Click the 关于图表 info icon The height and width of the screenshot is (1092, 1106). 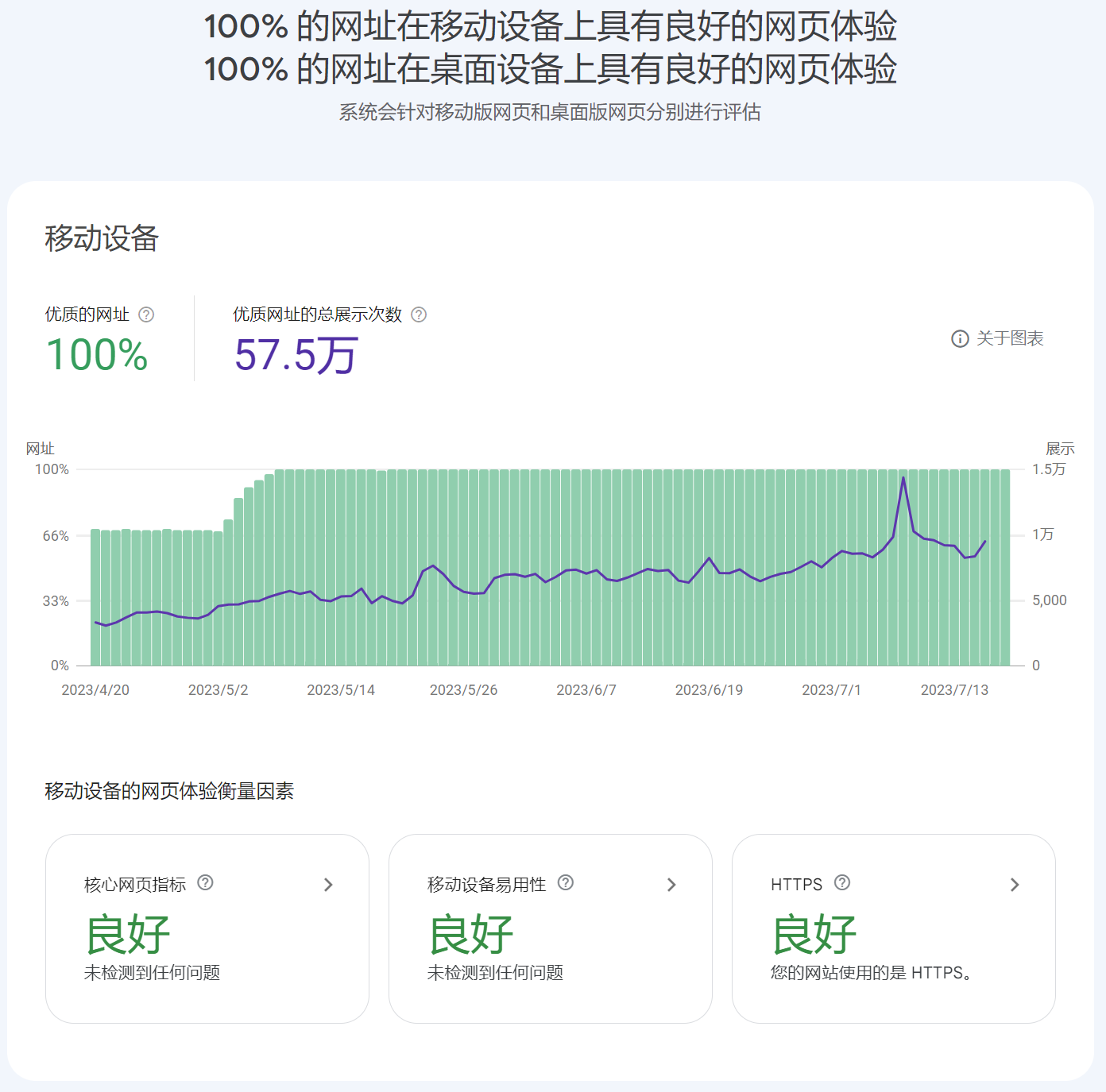(960, 338)
